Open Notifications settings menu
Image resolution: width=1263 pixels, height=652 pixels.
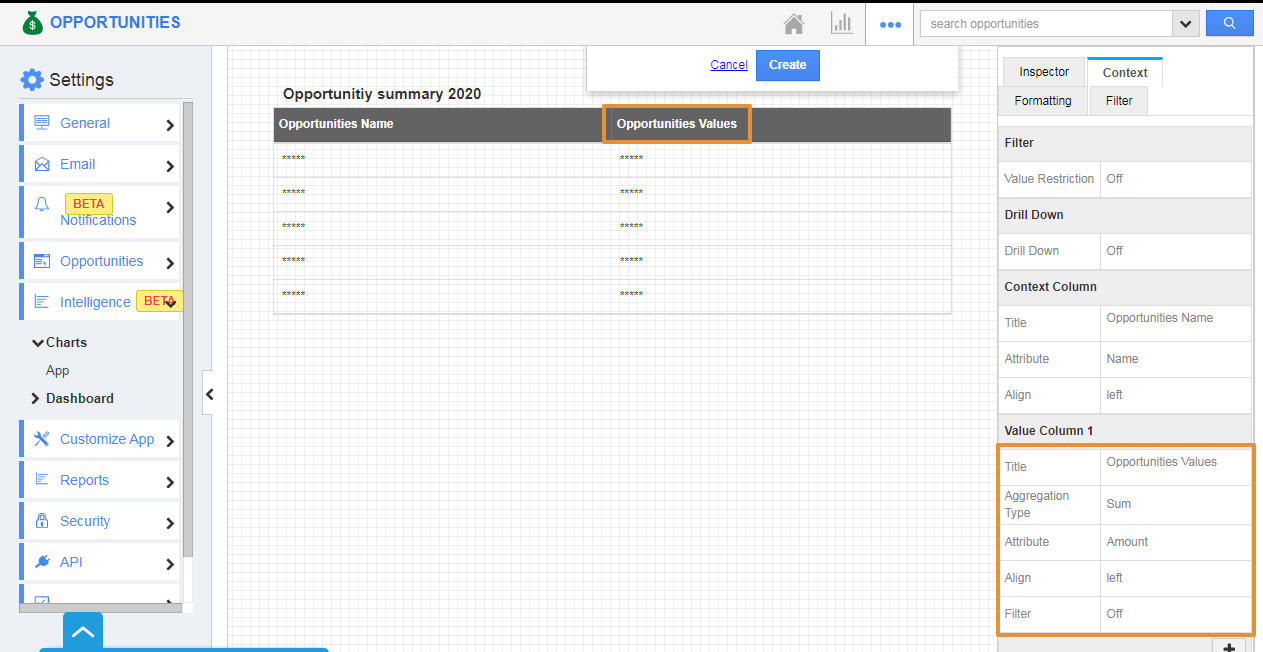click(99, 212)
